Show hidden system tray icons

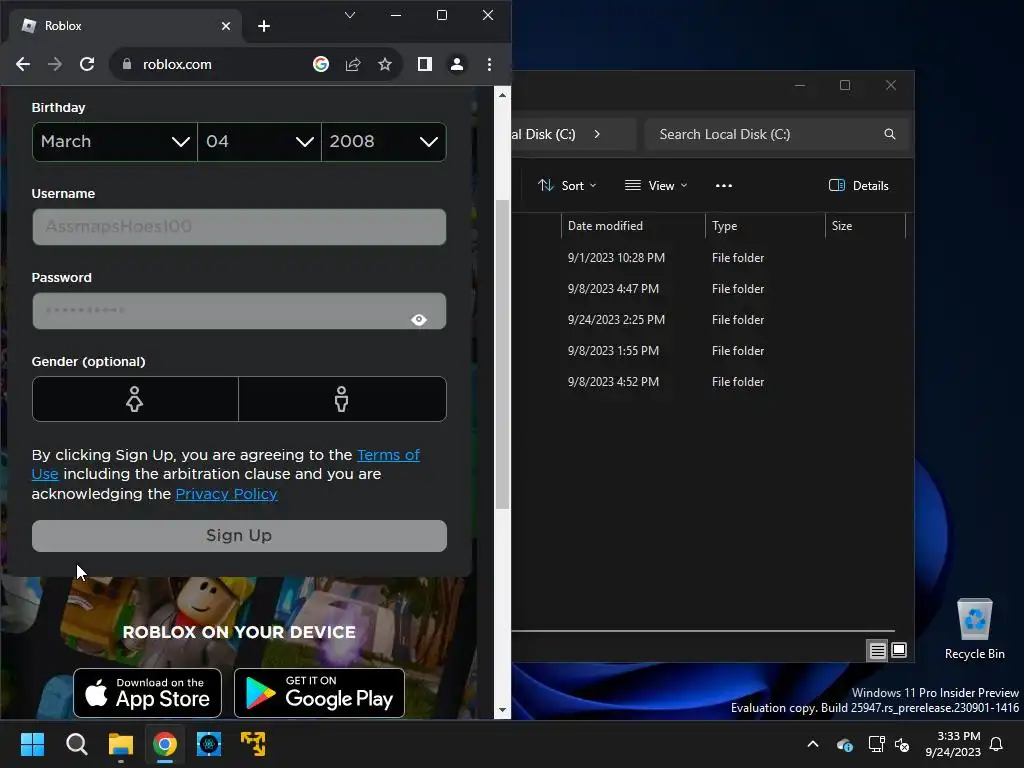coord(813,744)
